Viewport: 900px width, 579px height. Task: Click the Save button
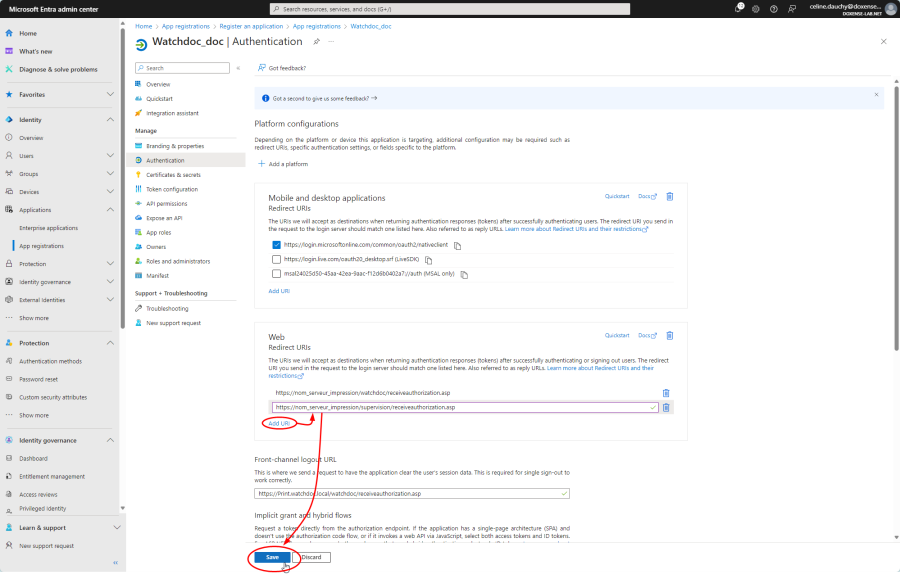coord(272,557)
